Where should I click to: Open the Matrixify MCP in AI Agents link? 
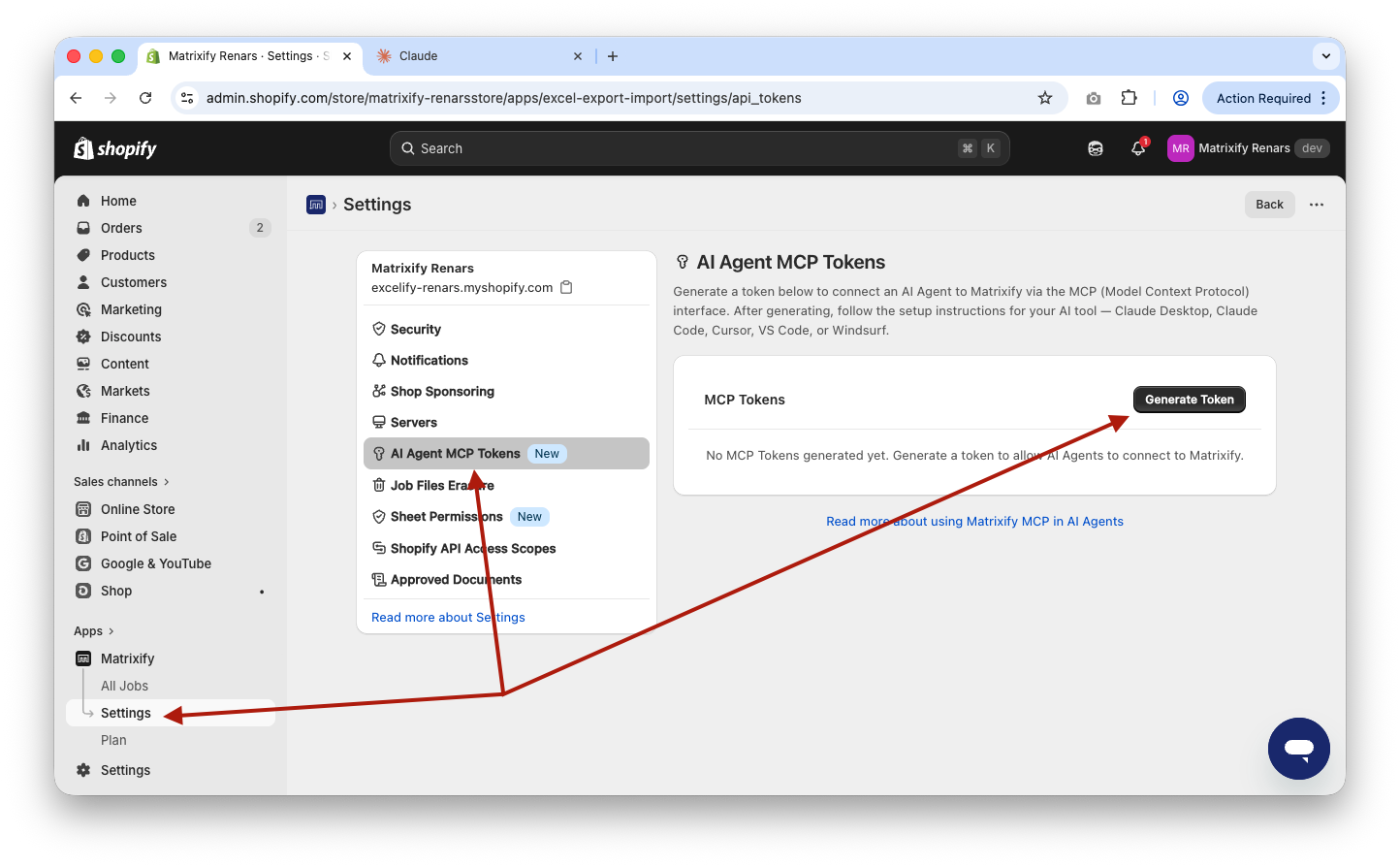click(x=974, y=522)
